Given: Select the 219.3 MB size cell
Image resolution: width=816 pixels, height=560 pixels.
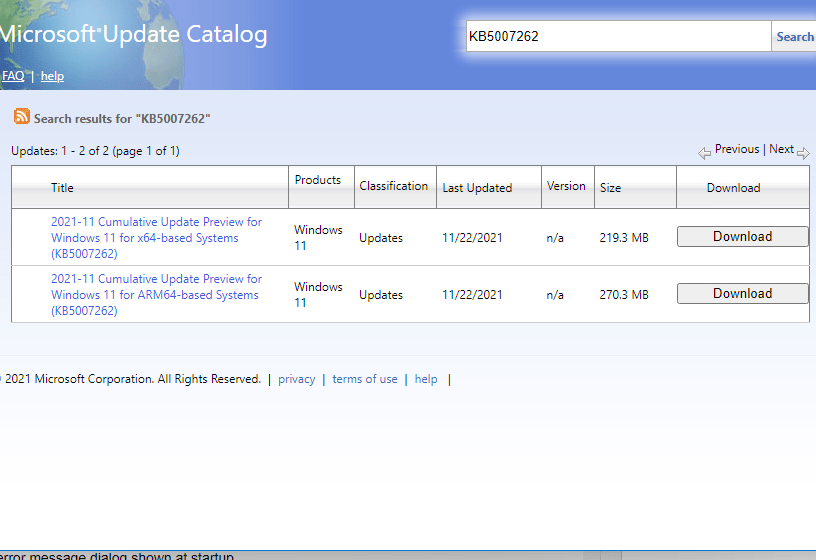Looking at the screenshot, I should tap(624, 238).
